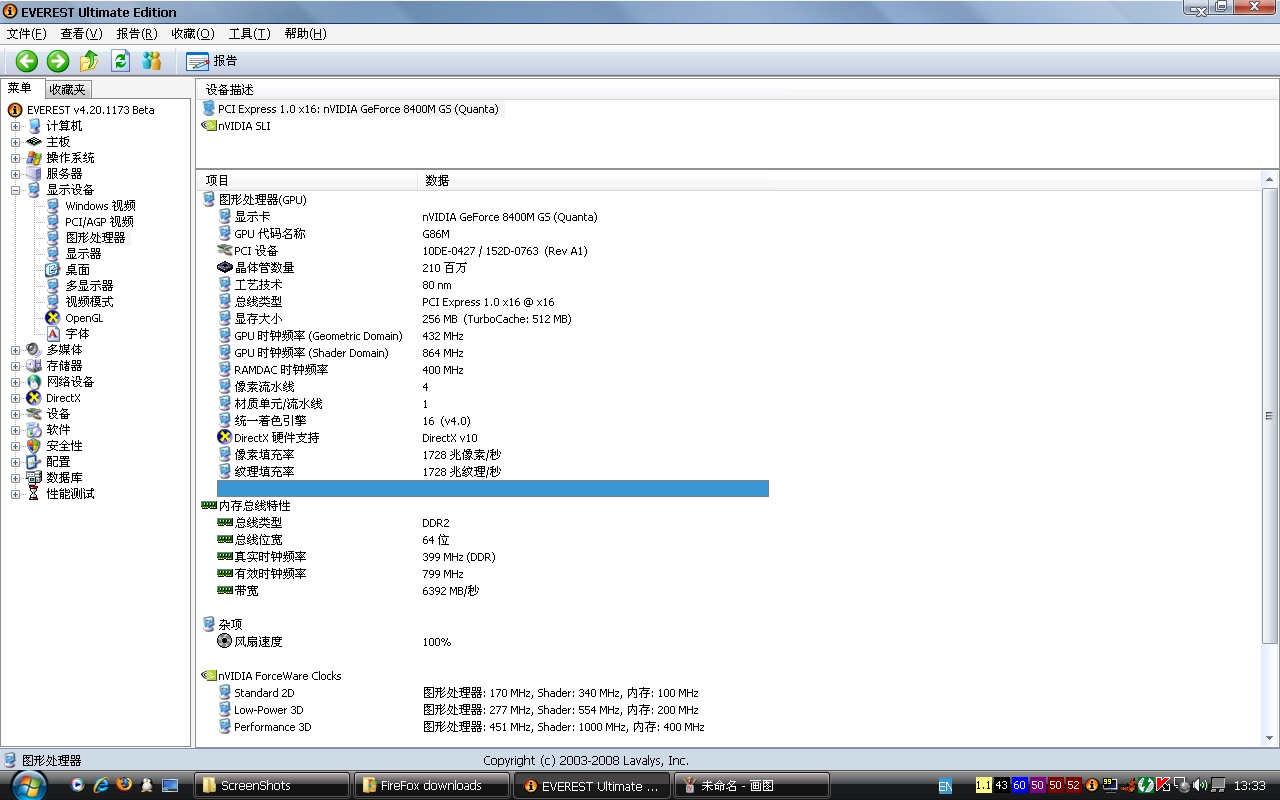1280x800 pixels.
Task: Switch to ScreenShots taskbar window
Action: pyautogui.click(x=271, y=785)
